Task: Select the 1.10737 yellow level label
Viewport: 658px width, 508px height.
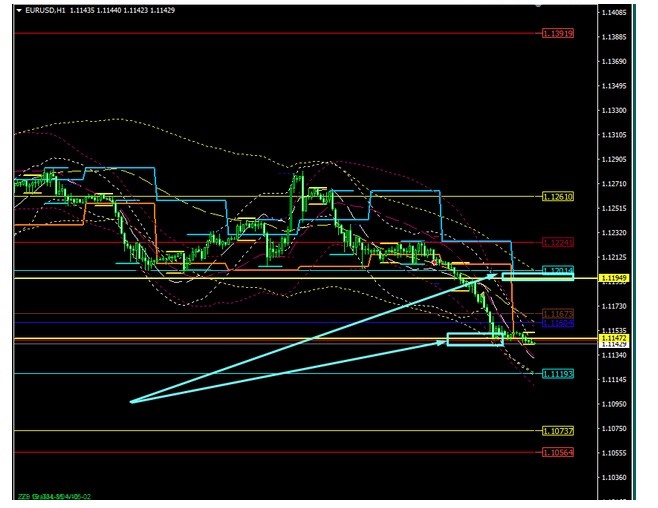Action: point(558,431)
